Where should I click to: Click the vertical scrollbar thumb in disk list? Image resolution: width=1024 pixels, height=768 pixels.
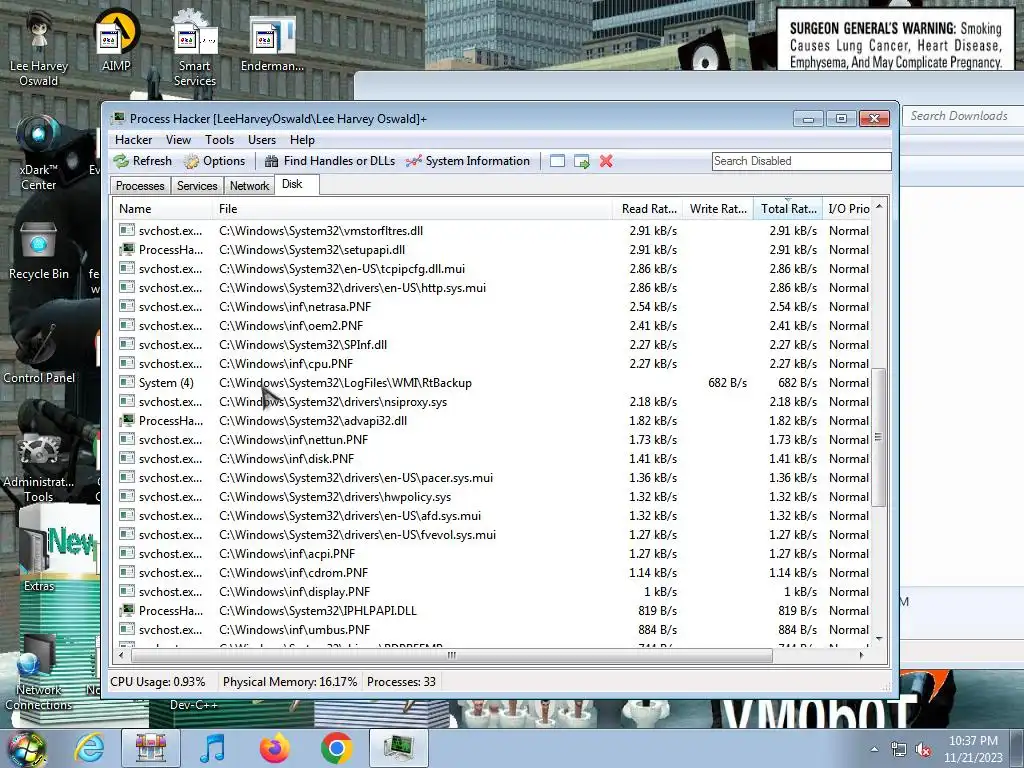click(x=879, y=436)
